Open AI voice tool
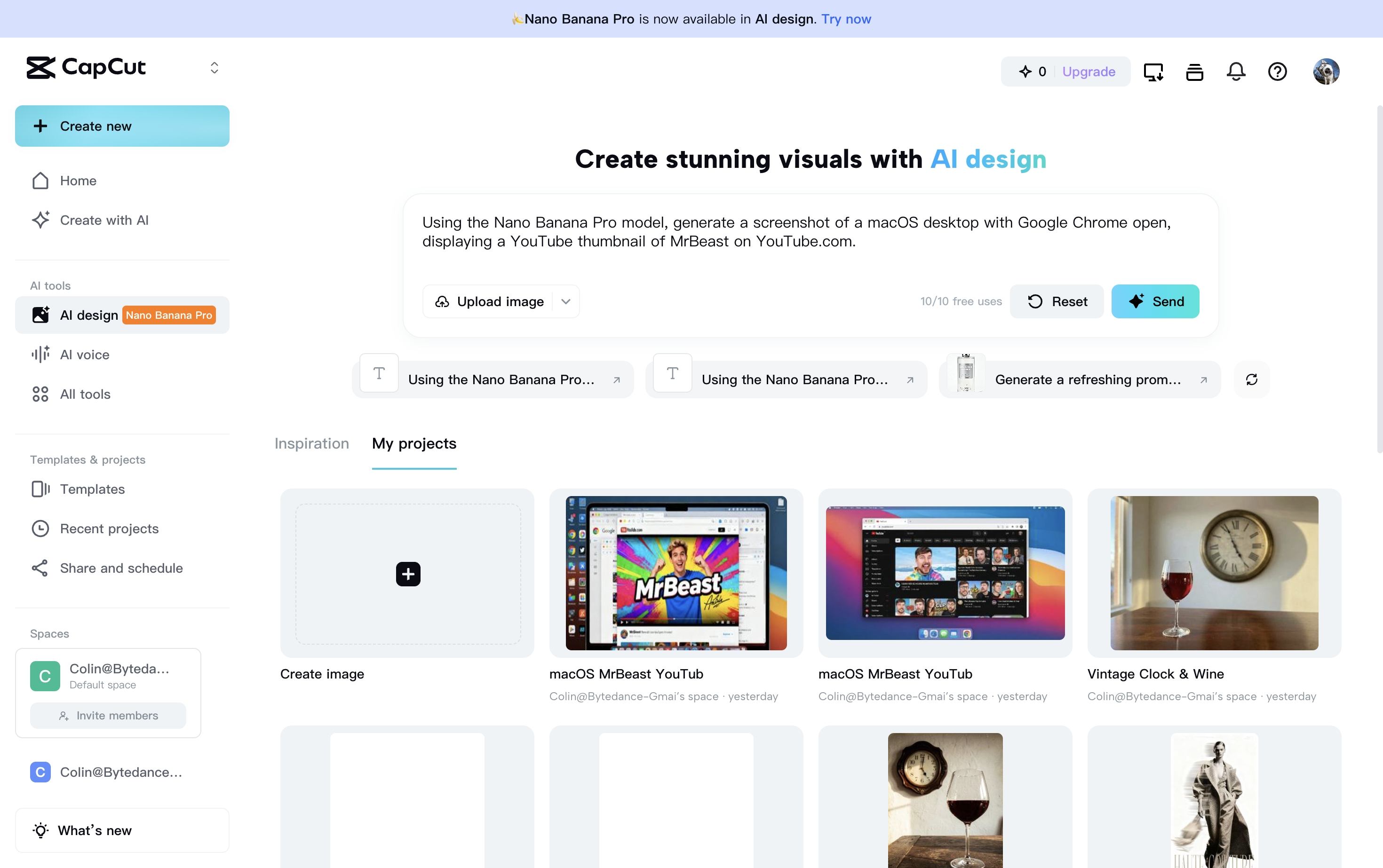Viewport: 1383px width, 868px height. tap(122, 355)
